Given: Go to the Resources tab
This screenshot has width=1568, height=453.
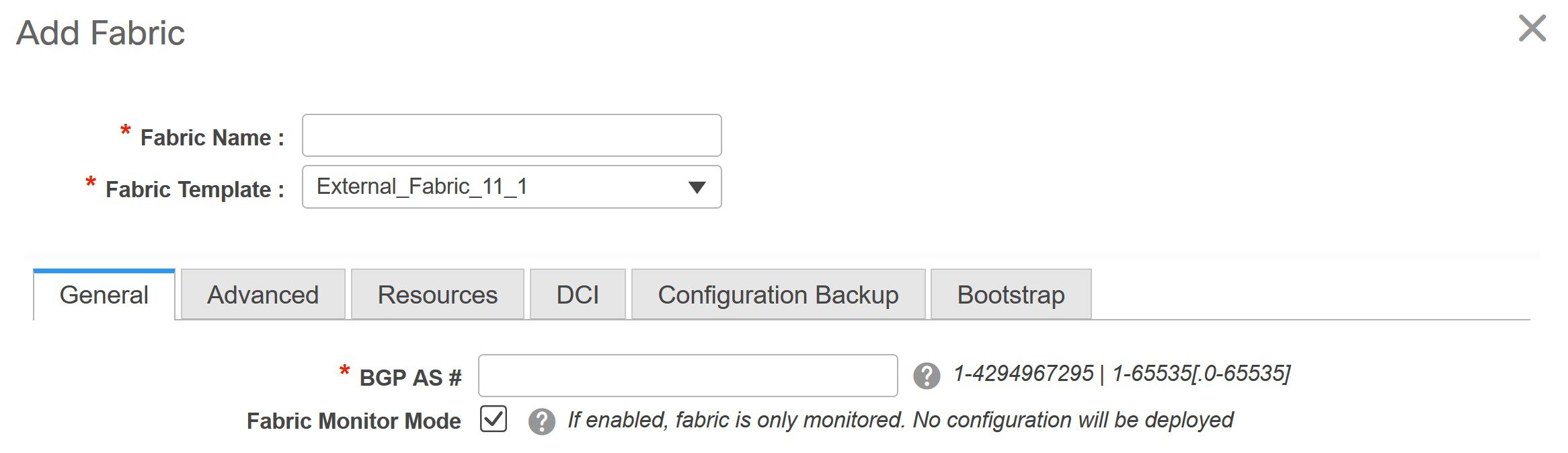Looking at the screenshot, I should 437,295.
